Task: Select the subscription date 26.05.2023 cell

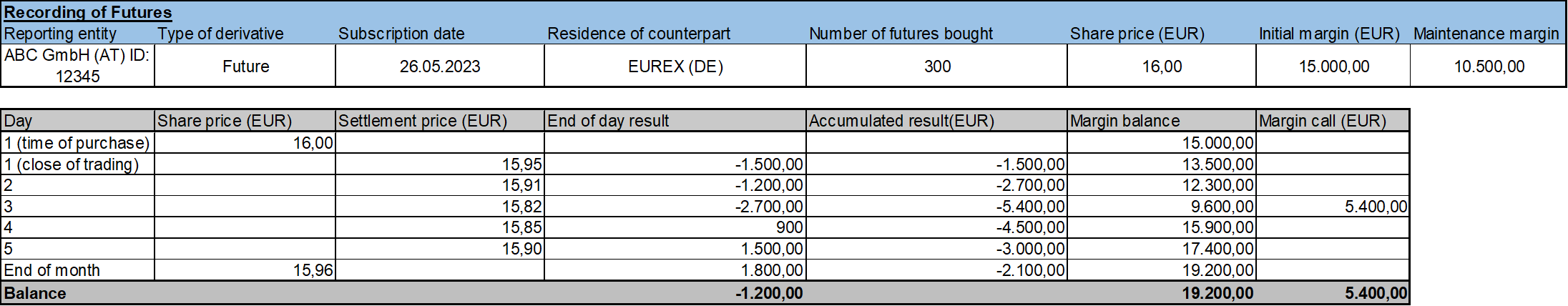Action: (439, 66)
